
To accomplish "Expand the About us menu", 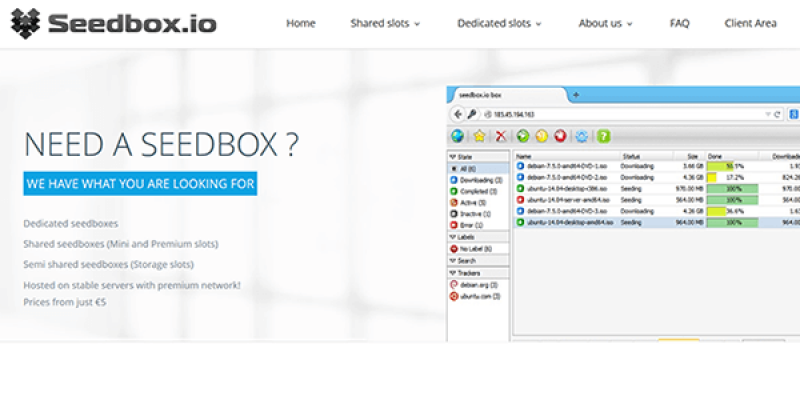I will [605, 23].
